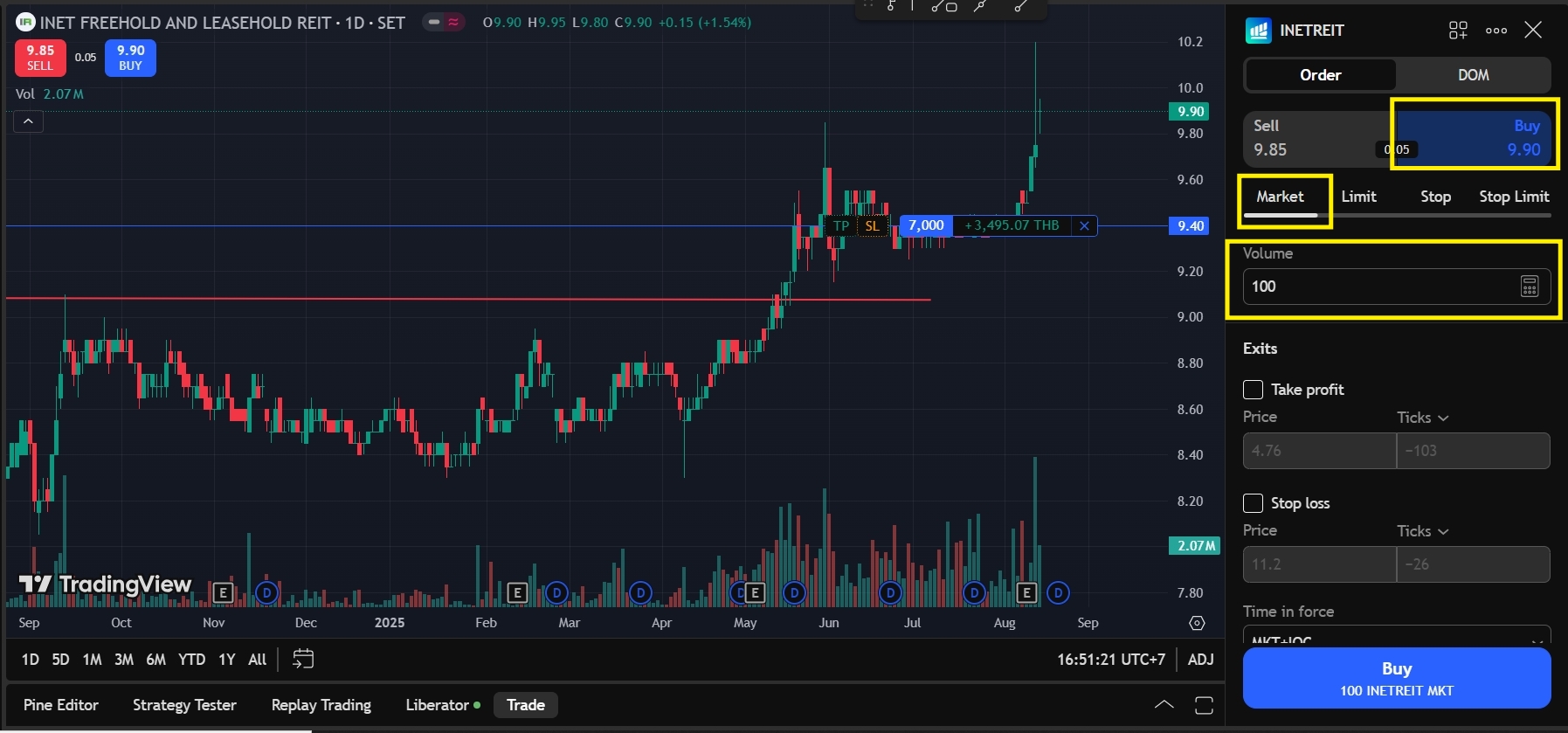Close the 7,000 position with its X
Image resolution: width=1568 pixels, height=733 pixels.
click(x=1084, y=225)
